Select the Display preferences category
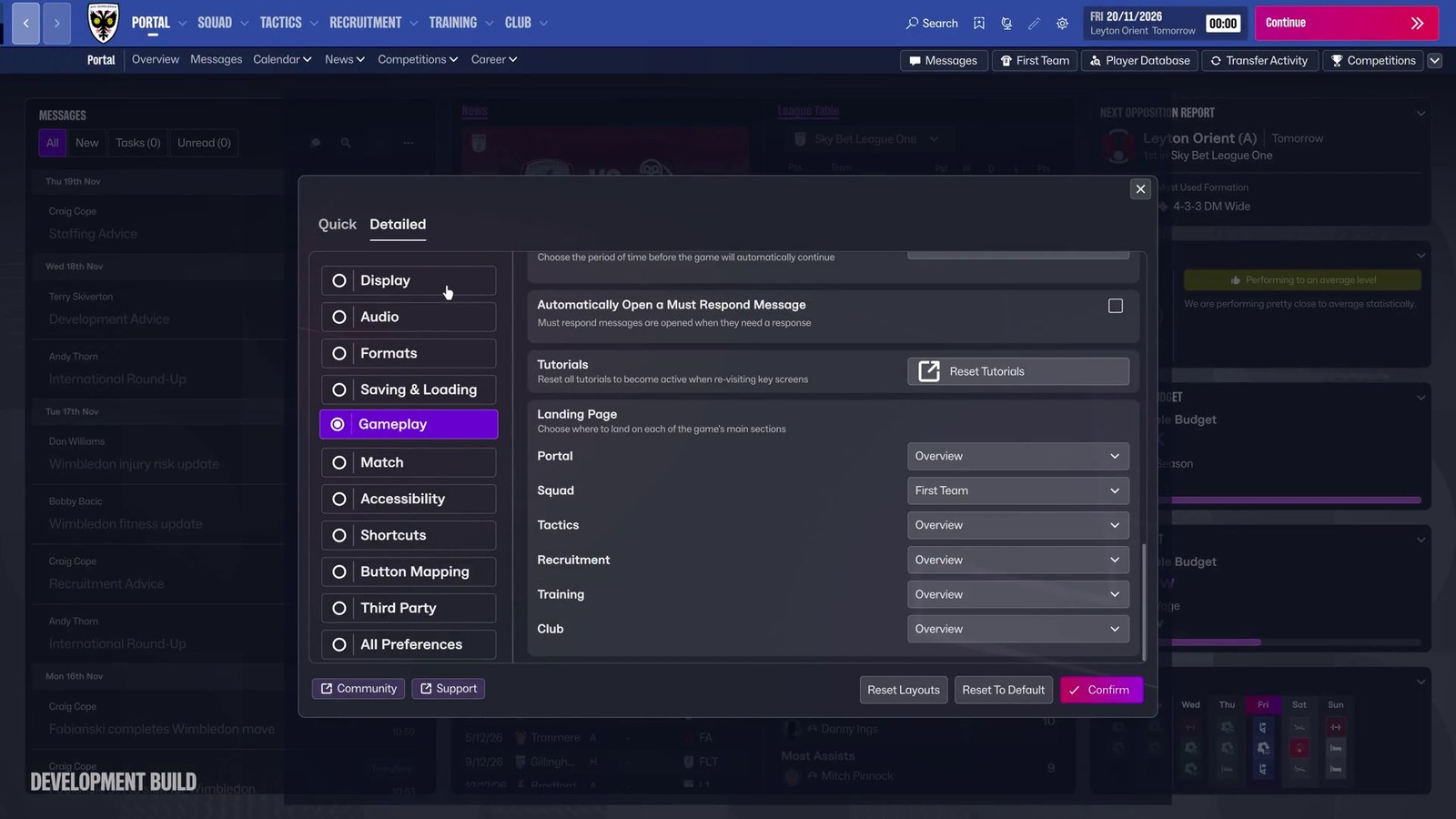Screen dimensions: 1456x819 pos(409,280)
